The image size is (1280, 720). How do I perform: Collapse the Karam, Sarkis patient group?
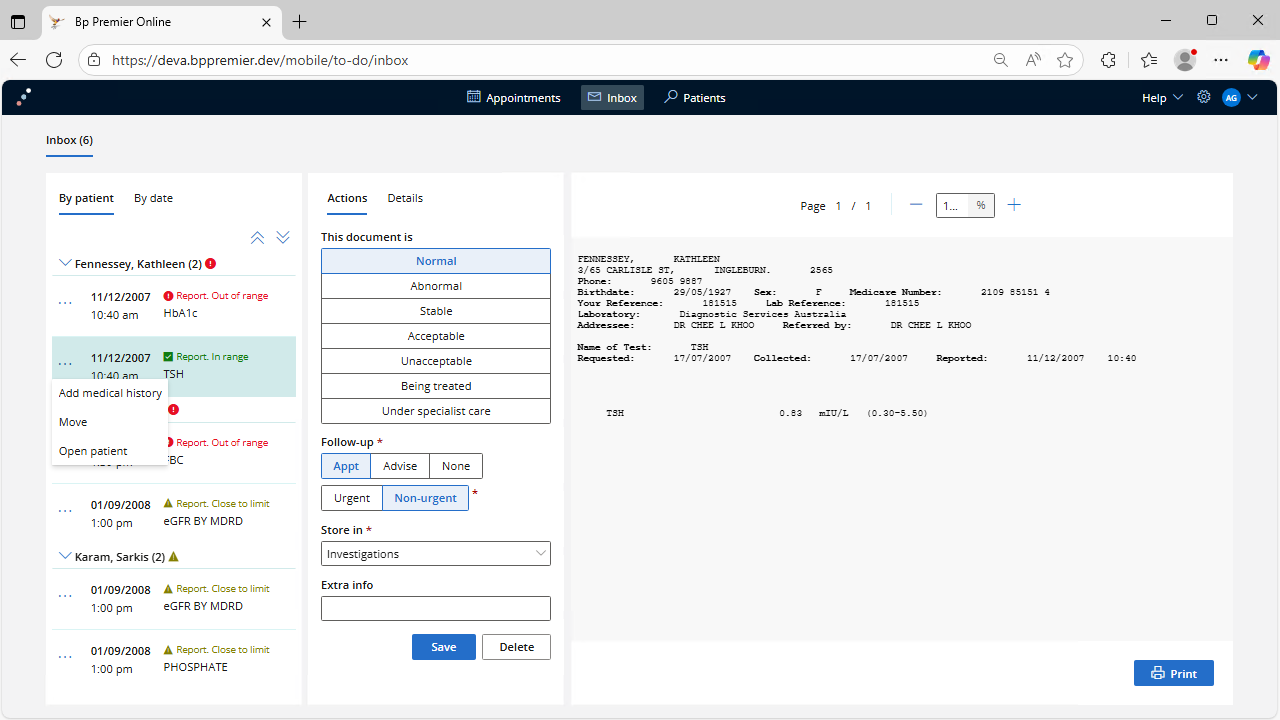(66, 557)
